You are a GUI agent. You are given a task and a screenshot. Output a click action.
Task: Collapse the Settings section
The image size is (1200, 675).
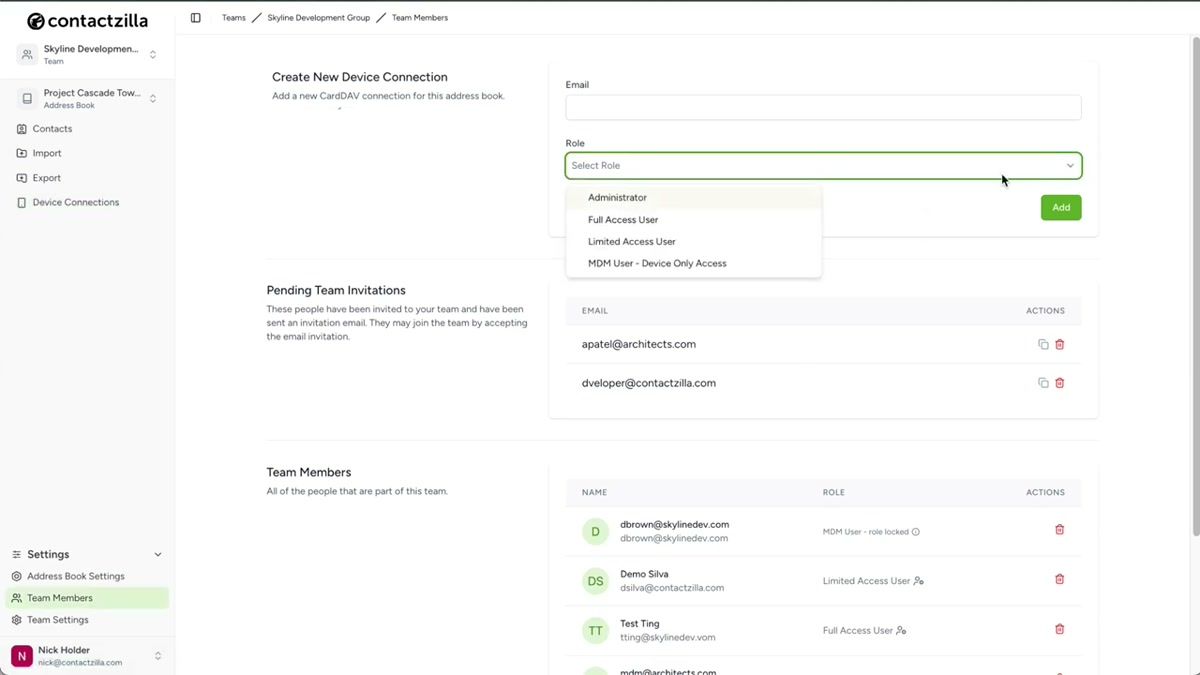click(157, 553)
